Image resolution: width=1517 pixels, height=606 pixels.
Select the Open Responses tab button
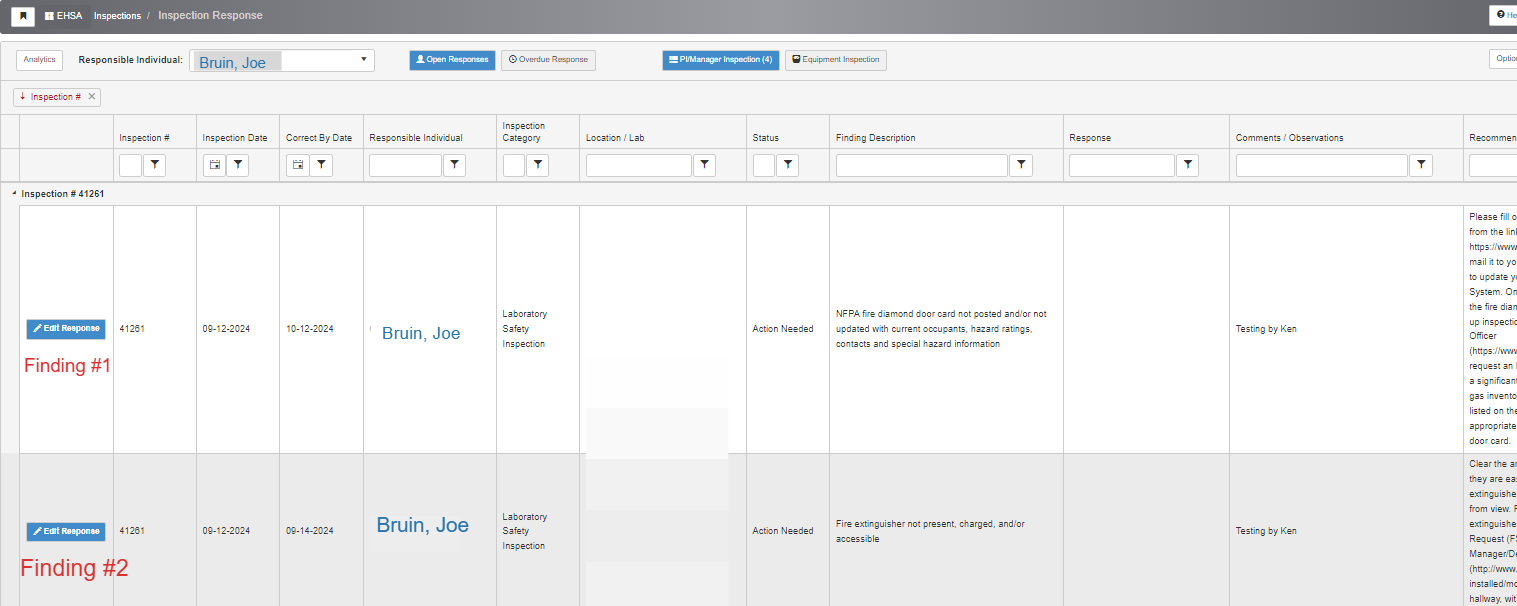[x=452, y=60]
